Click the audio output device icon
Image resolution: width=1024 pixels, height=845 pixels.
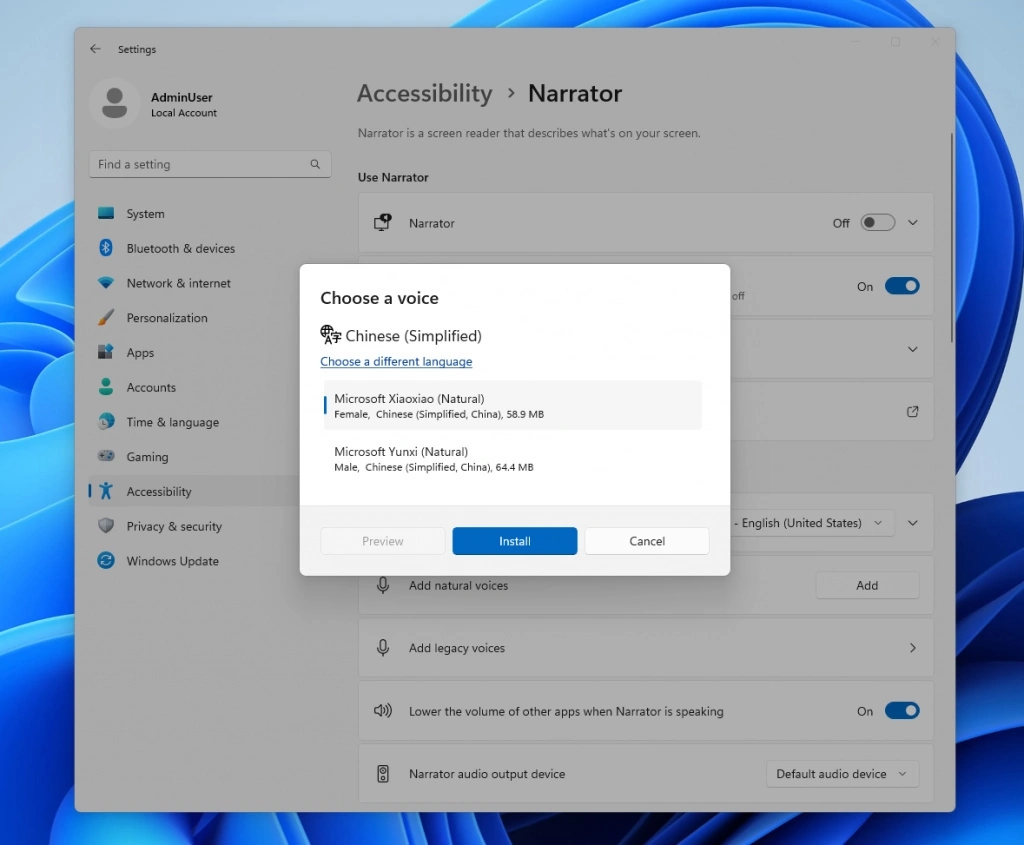tap(383, 773)
